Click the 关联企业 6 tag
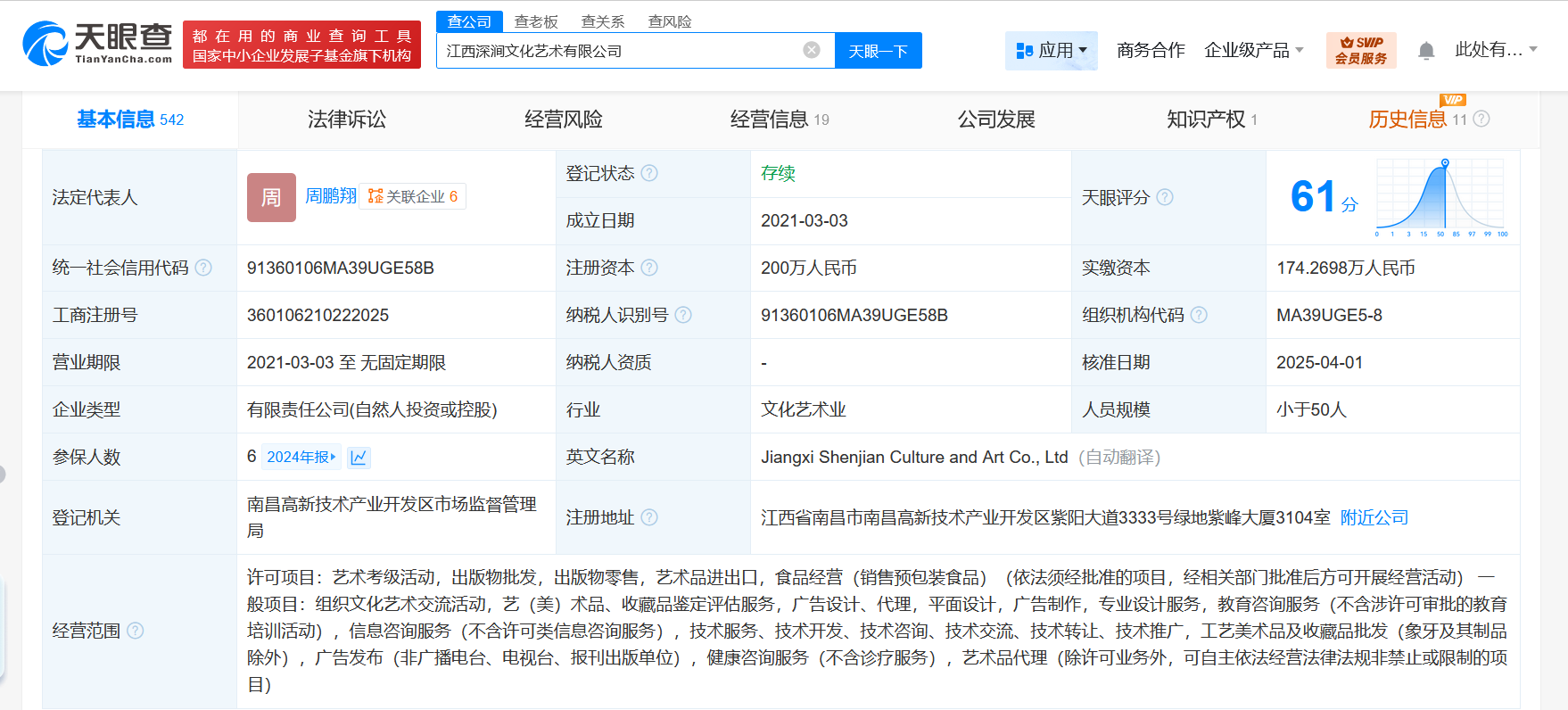This screenshot has width=1568, height=710. pos(413,196)
